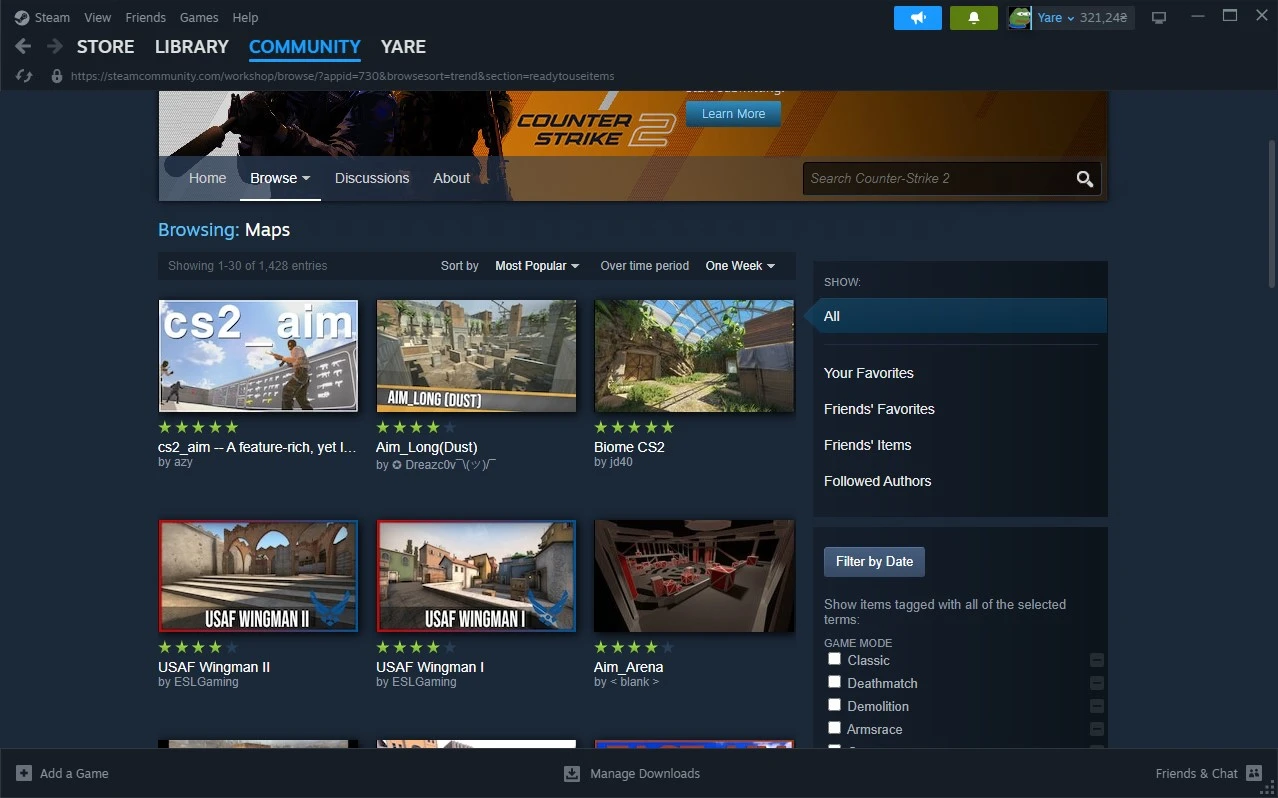Open the Aim_Long(Dust) title link

point(427,447)
